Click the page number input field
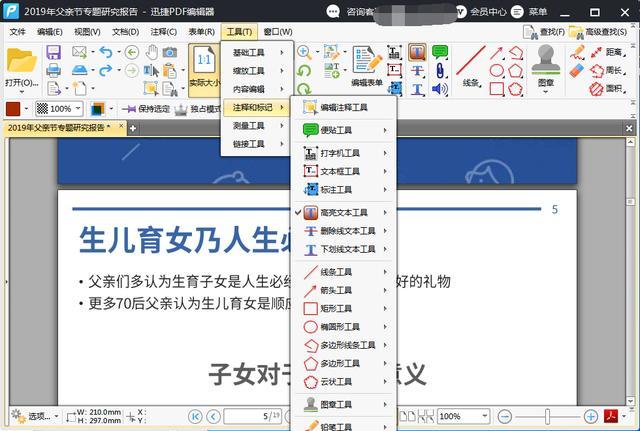640x431 pixels. [x=252, y=416]
